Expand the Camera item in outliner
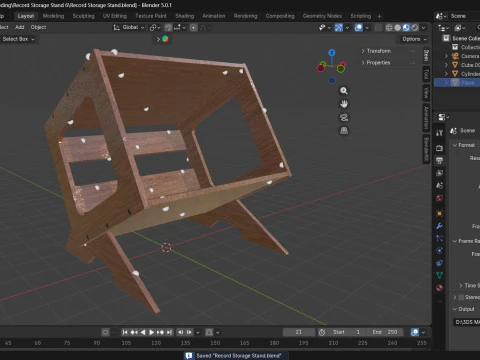The height and width of the screenshot is (360, 480). (446, 56)
